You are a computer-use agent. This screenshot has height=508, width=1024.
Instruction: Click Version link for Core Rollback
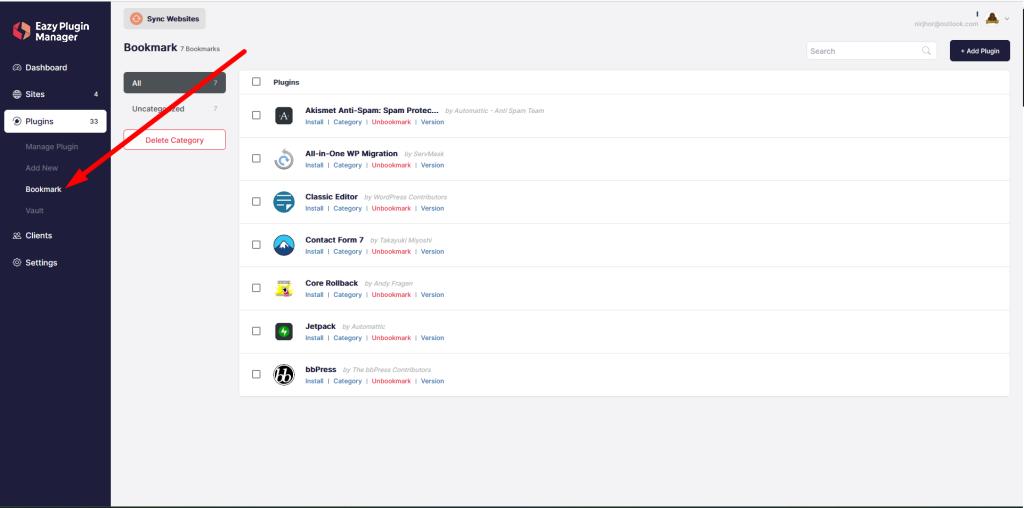click(432, 294)
